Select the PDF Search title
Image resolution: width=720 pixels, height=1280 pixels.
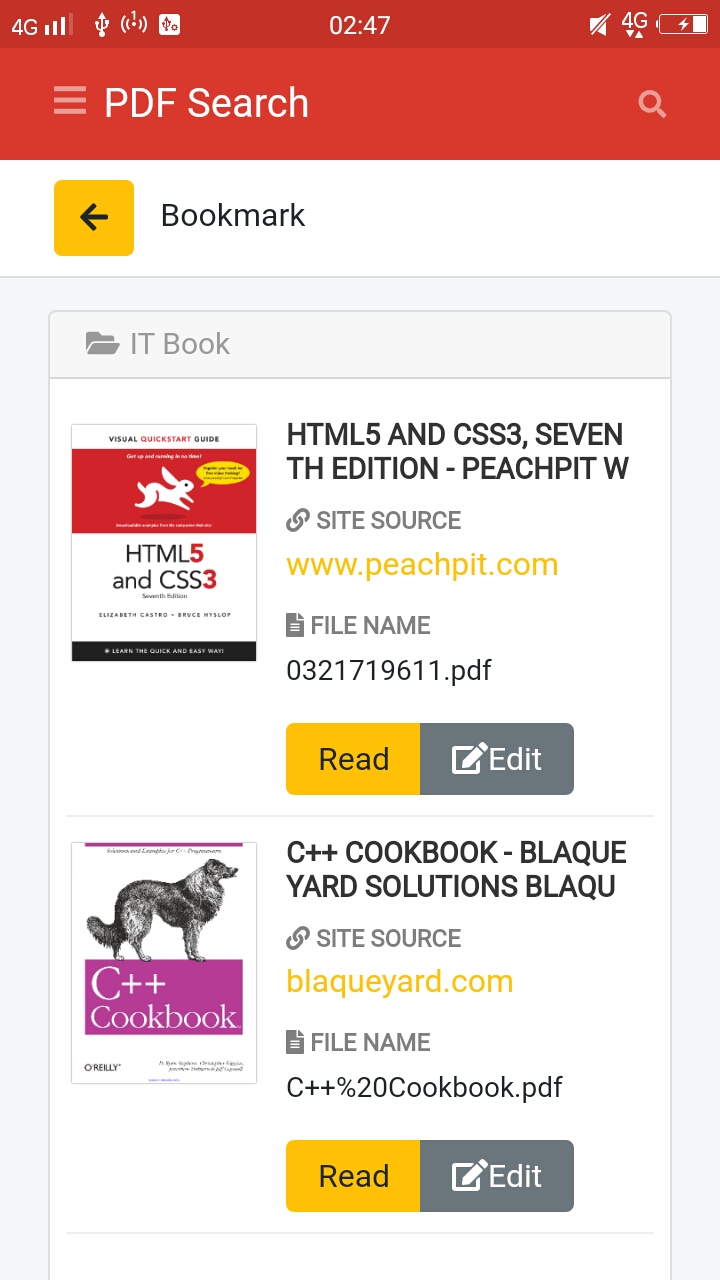coord(205,102)
